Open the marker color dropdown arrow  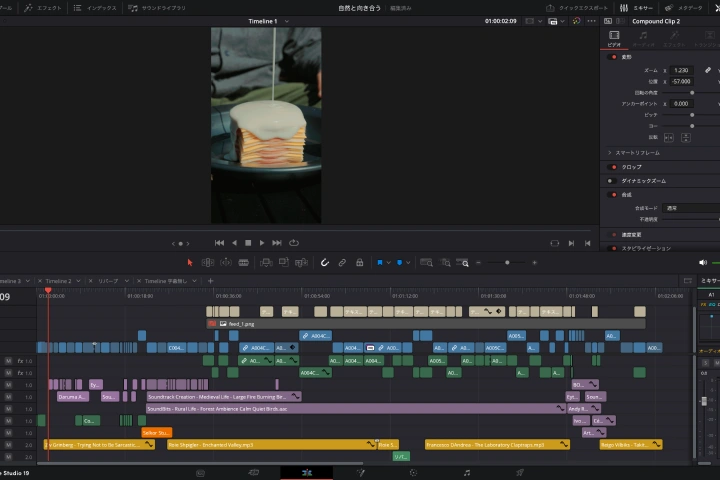coord(408,263)
